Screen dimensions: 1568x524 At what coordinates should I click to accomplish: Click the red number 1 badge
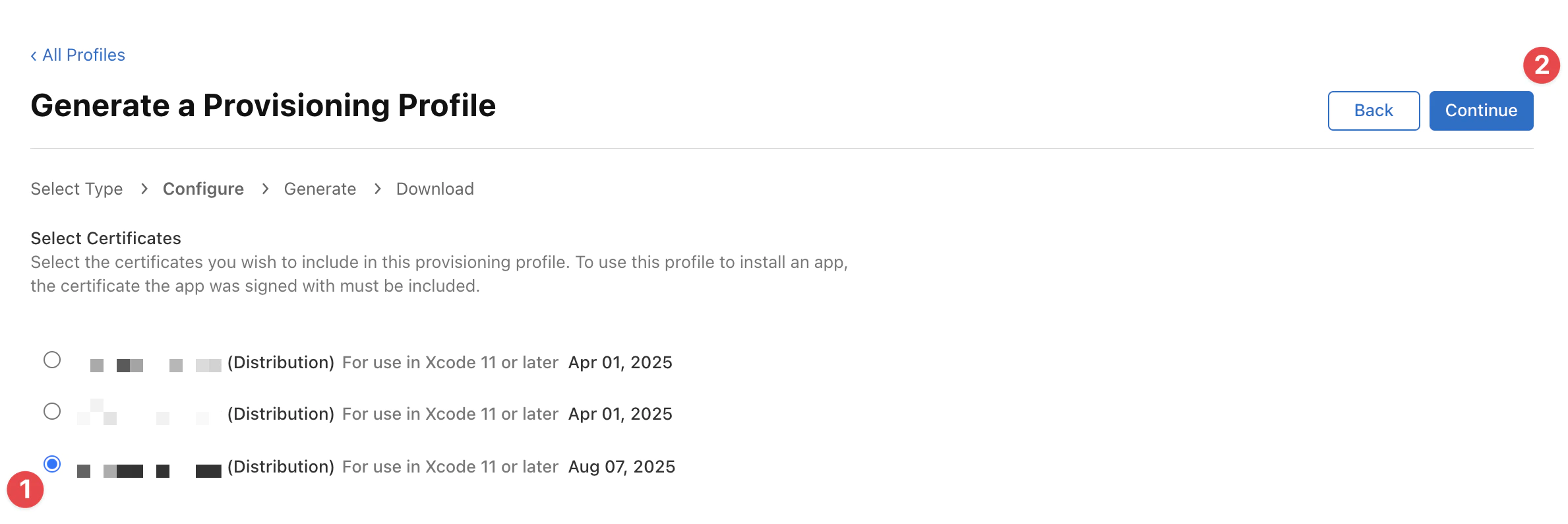pos(25,490)
